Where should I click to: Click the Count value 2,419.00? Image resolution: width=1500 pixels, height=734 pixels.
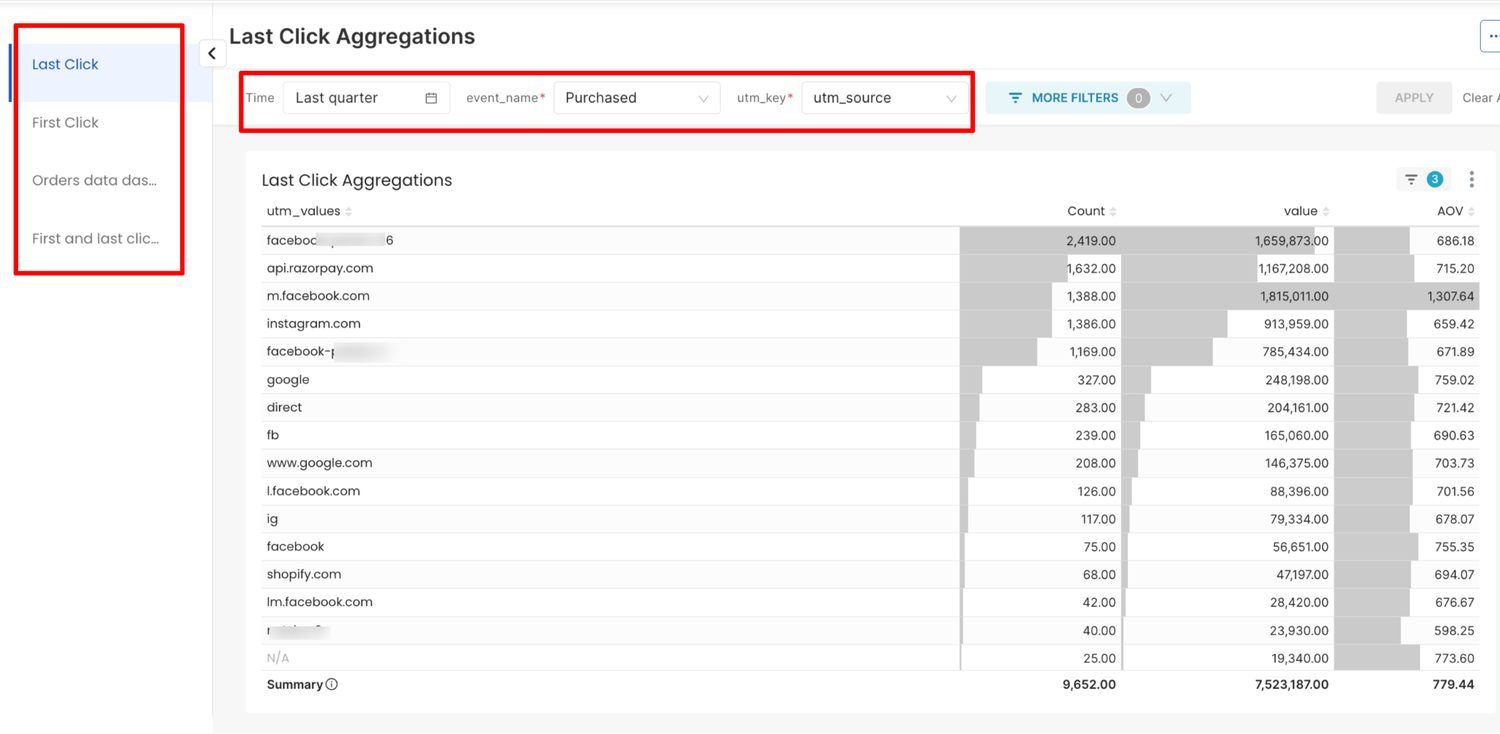1091,241
